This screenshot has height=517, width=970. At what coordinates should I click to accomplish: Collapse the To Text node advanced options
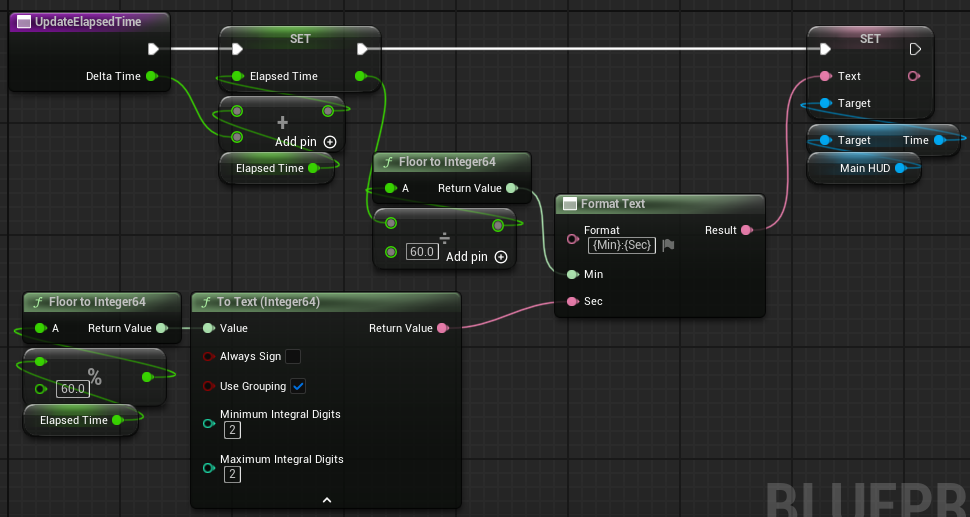click(327, 500)
